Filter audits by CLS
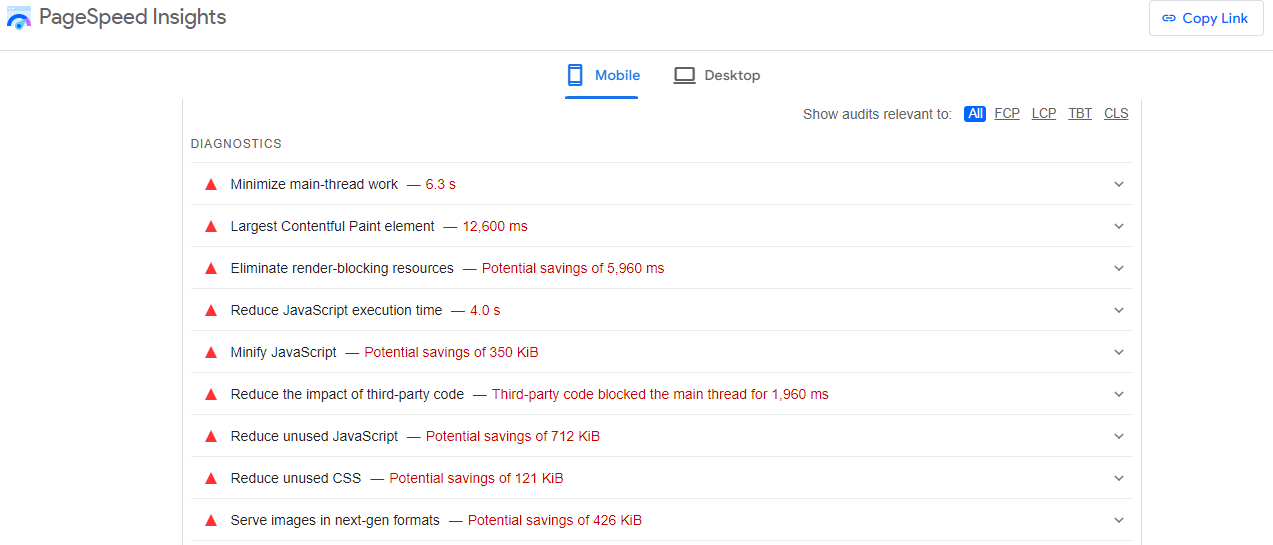Viewport: 1273px width, 545px height. pos(1116,114)
